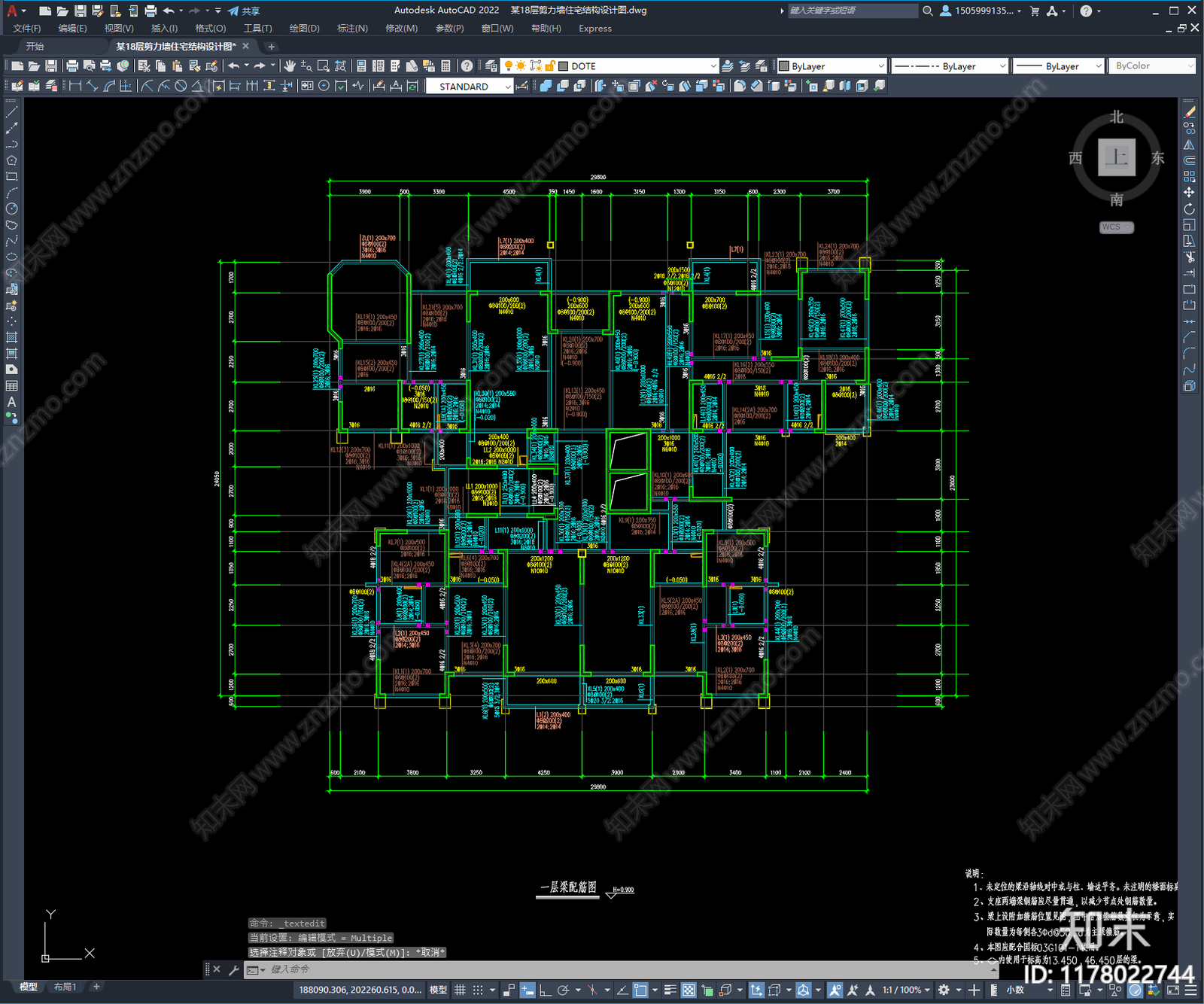The width and height of the screenshot is (1204, 1004).
Task: Click the 模型 button in the status bar
Action: (x=438, y=990)
